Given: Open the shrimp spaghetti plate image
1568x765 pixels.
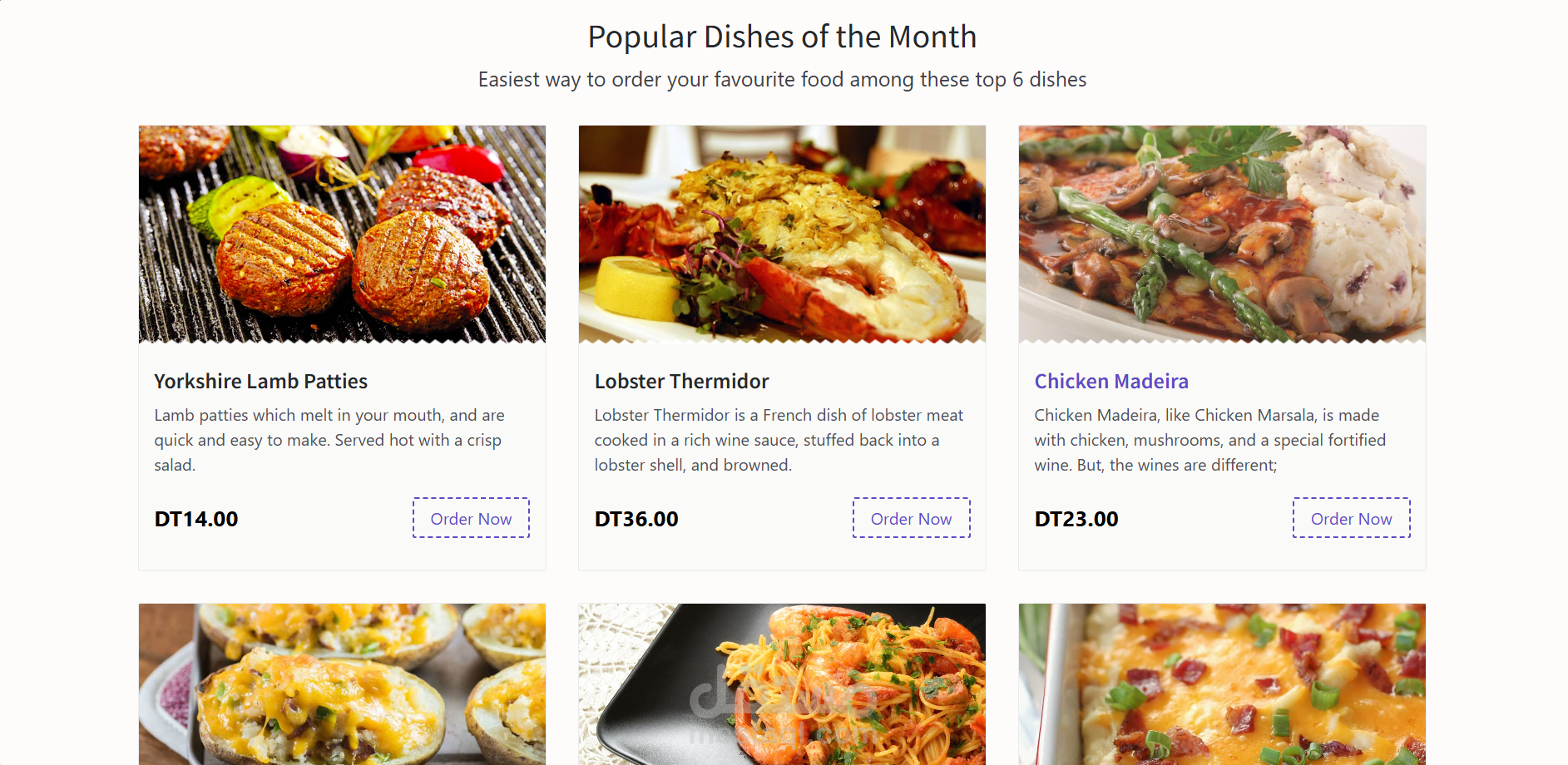Looking at the screenshot, I should pyautogui.click(x=782, y=684).
